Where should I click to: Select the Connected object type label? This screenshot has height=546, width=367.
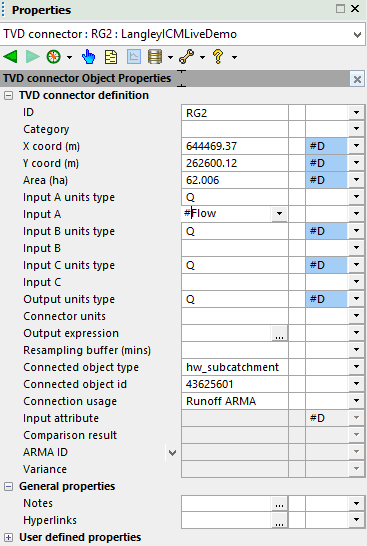pyautogui.click(x=81, y=367)
